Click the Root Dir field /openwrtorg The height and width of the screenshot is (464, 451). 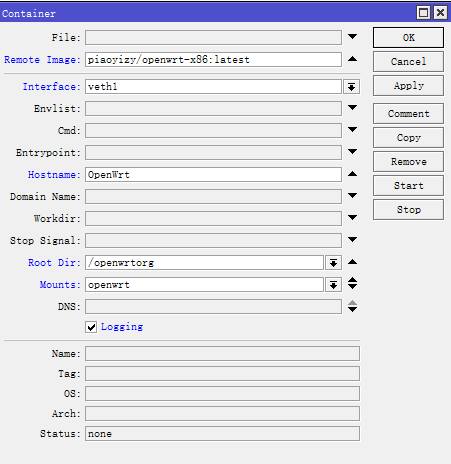tap(204, 263)
